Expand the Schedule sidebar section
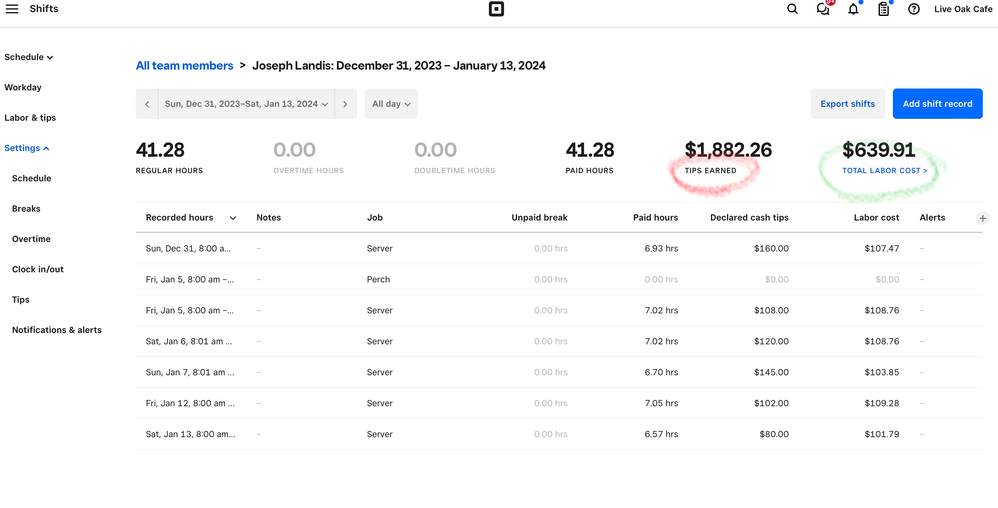Viewport: 998px width, 508px height. point(29,58)
